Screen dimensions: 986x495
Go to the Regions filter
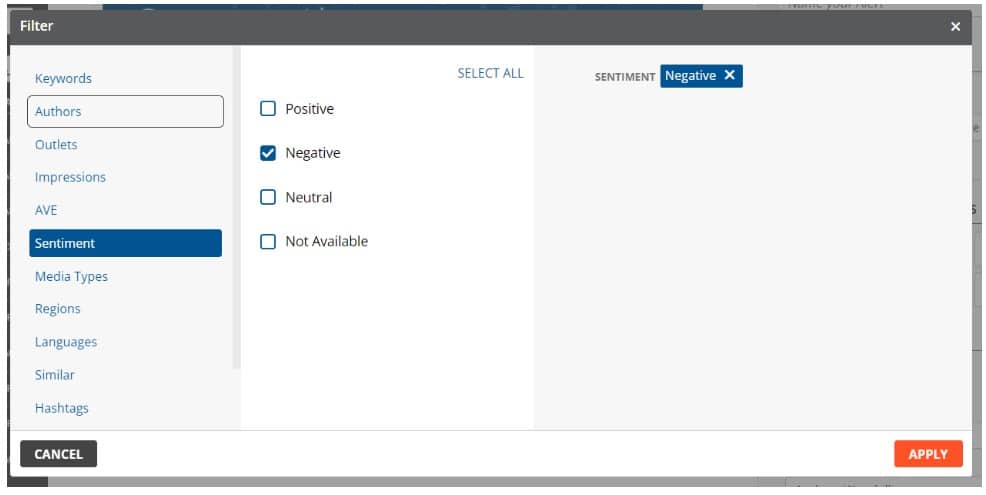(58, 309)
